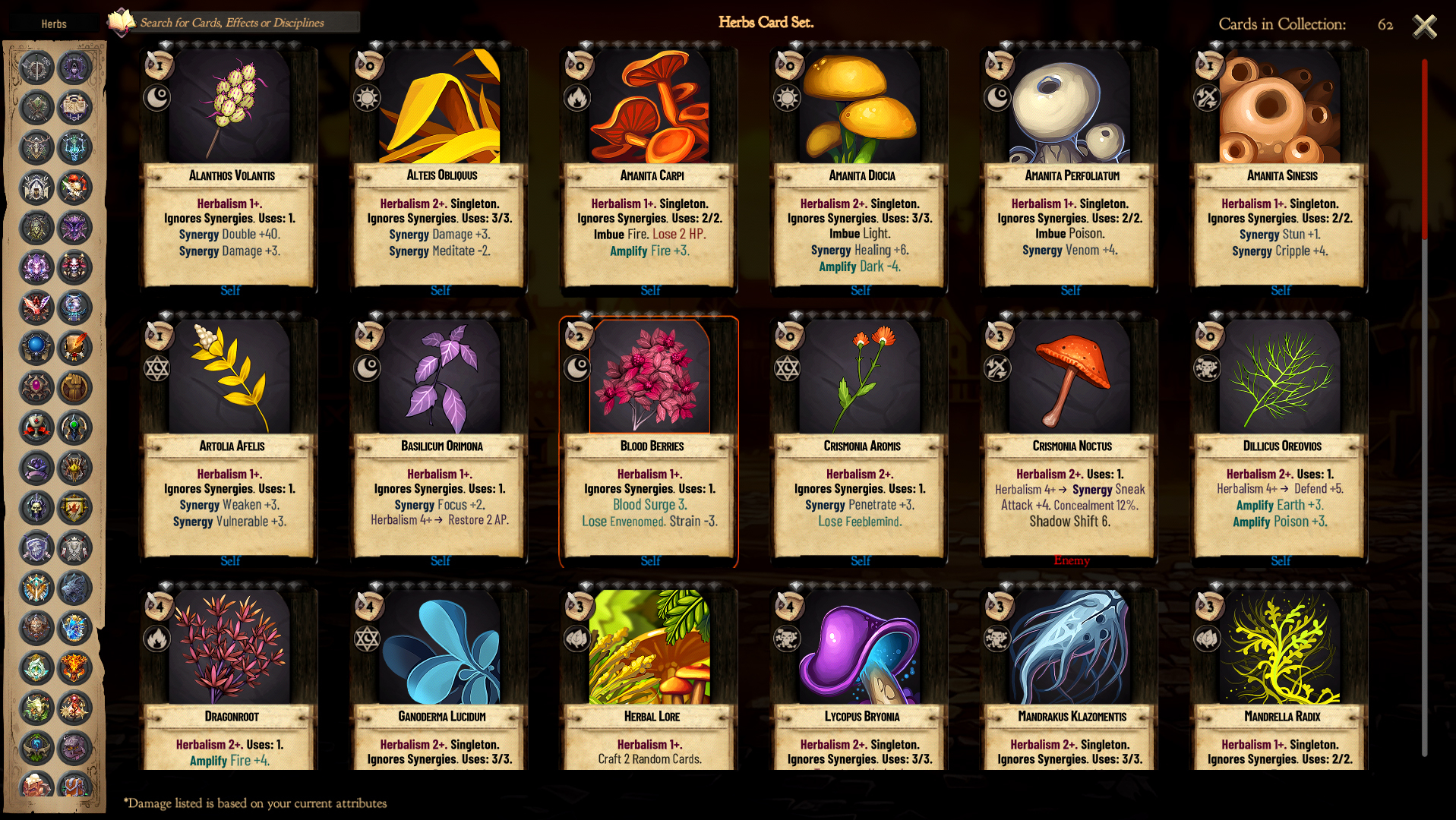Choose the quill and scroll discipline icon
The width and height of the screenshot is (1456, 820).
74,347
